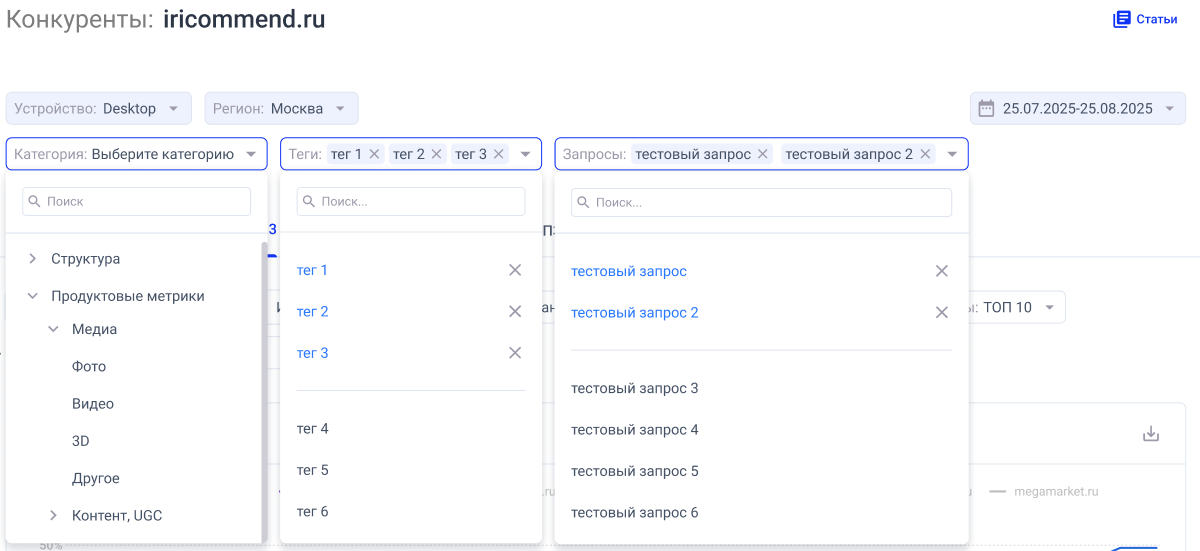Click the download chart icon
The width and height of the screenshot is (1200, 551).
pyautogui.click(x=1151, y=434)
